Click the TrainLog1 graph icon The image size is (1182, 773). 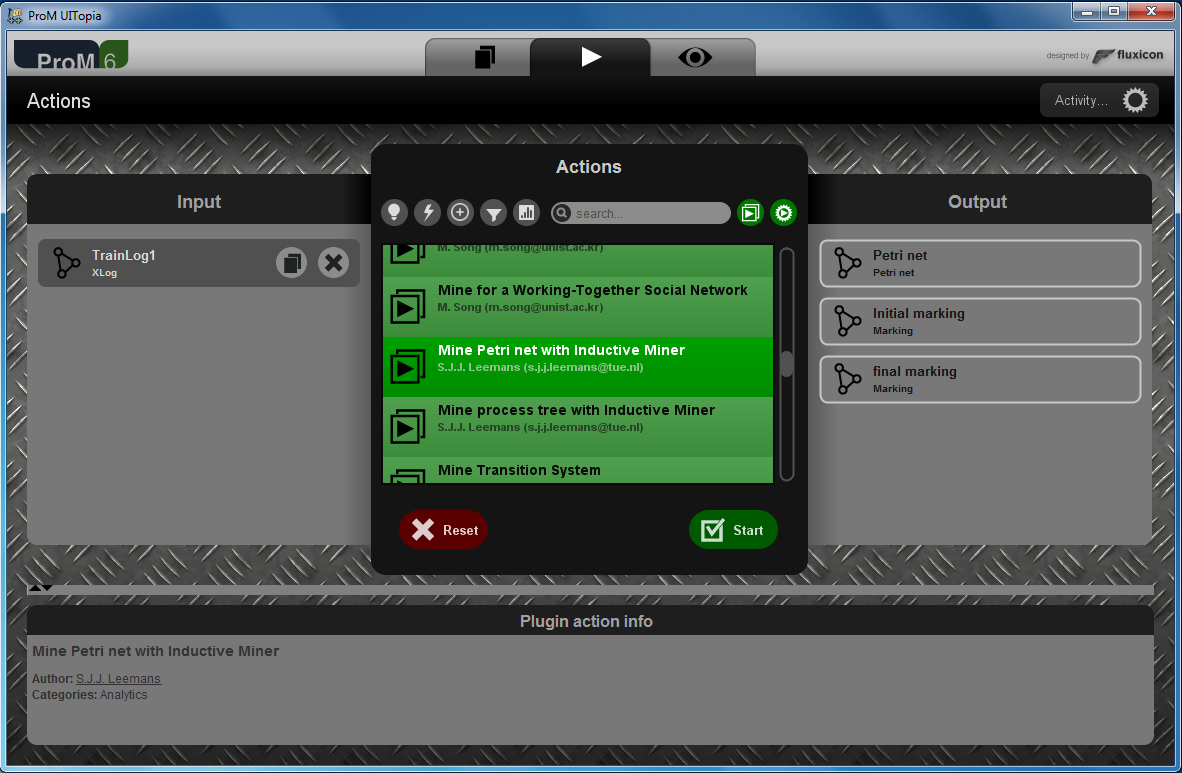point(66,262)
